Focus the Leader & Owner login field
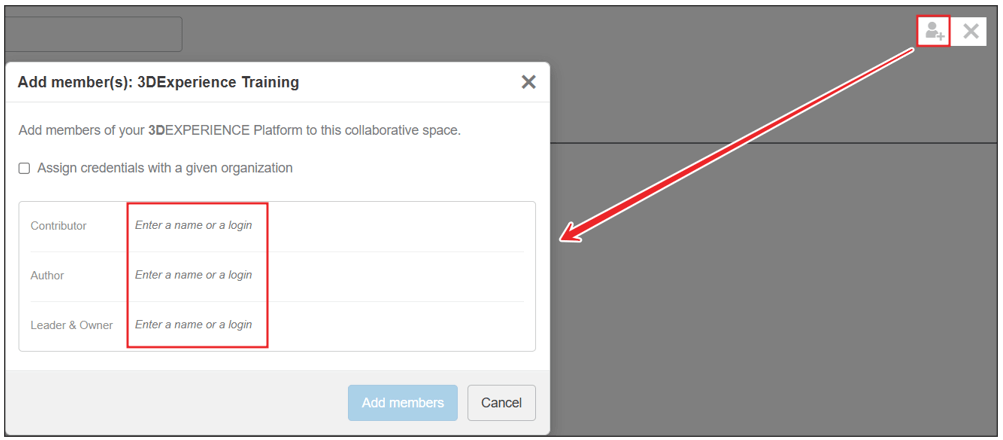1003x440 pixels. 196,325
